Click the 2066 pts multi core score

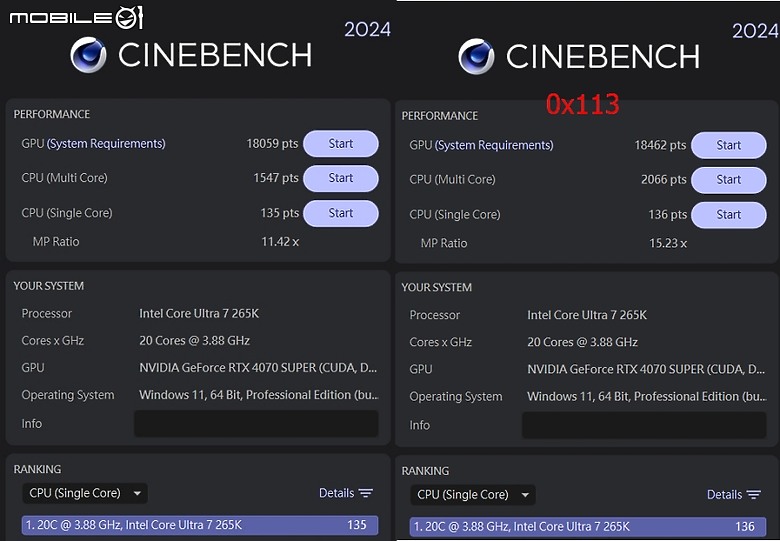pos(664,180)
